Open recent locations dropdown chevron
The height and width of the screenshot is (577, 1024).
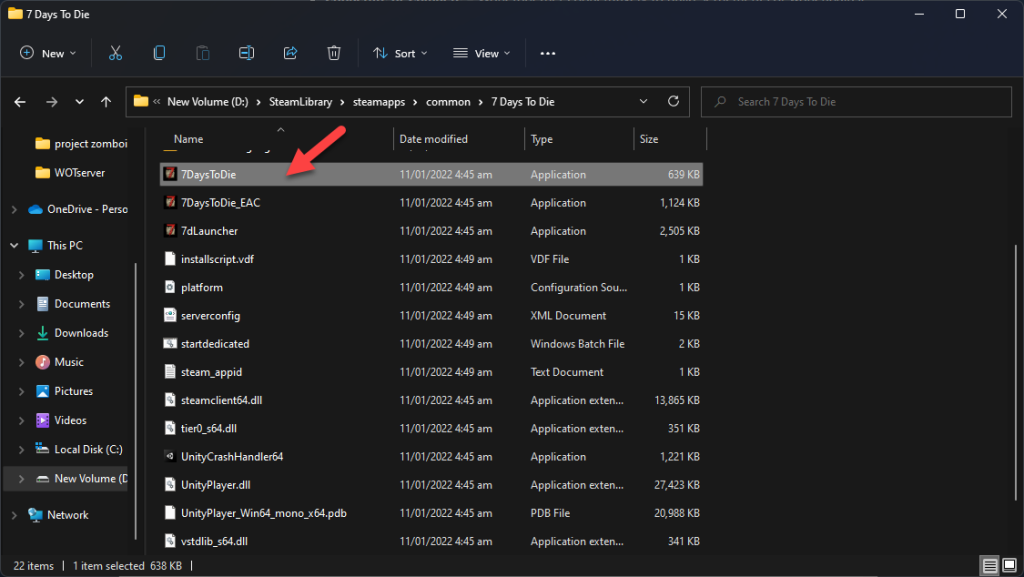pos(79,102)
